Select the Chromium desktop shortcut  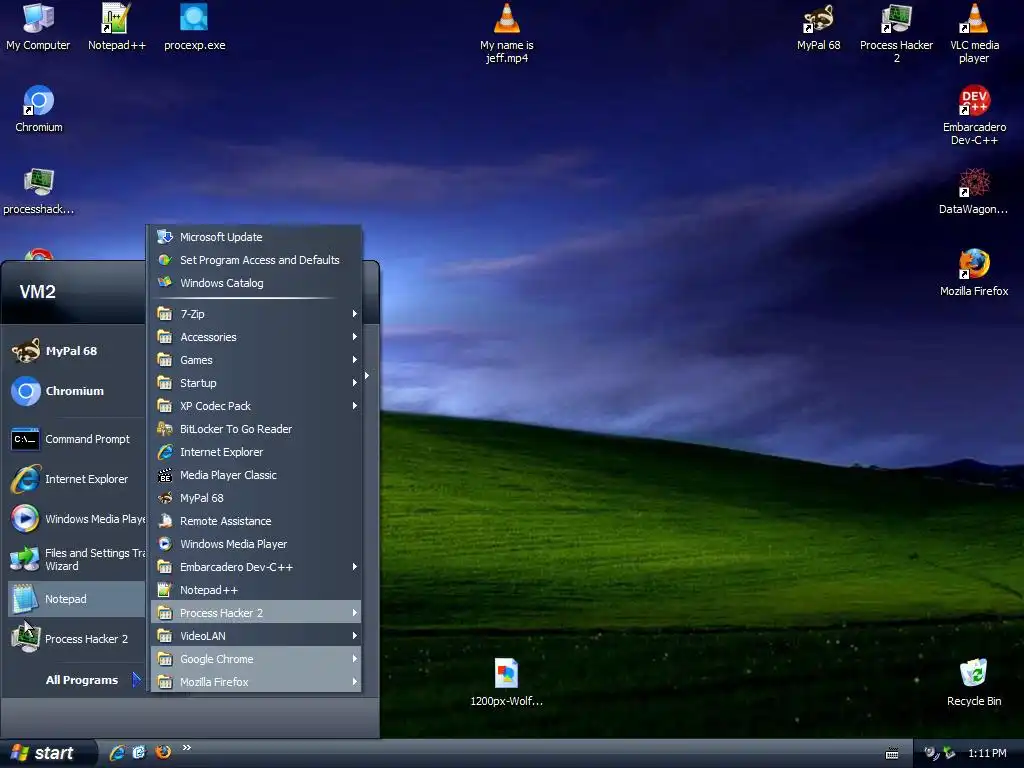point(39,110)
